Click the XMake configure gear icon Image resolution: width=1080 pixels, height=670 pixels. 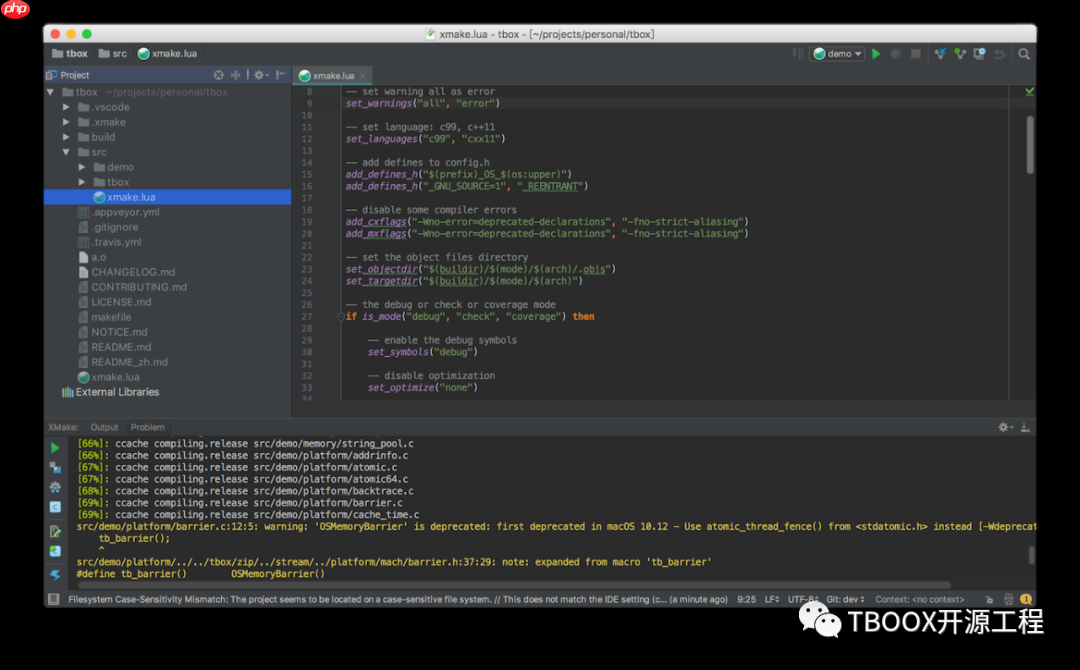(55, 487)
